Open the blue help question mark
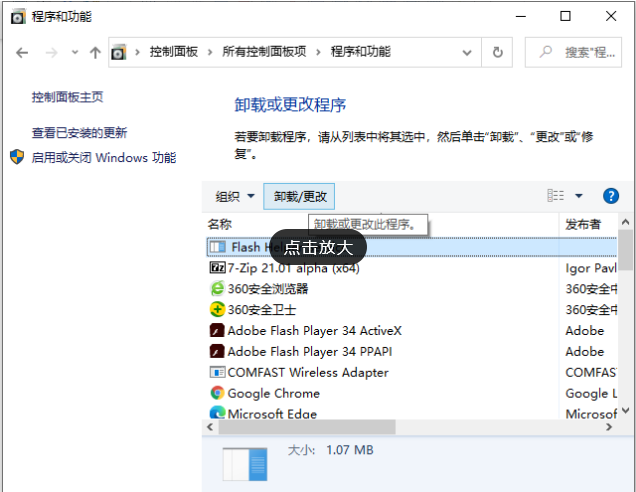636x492 pixels. pos(611,196)
